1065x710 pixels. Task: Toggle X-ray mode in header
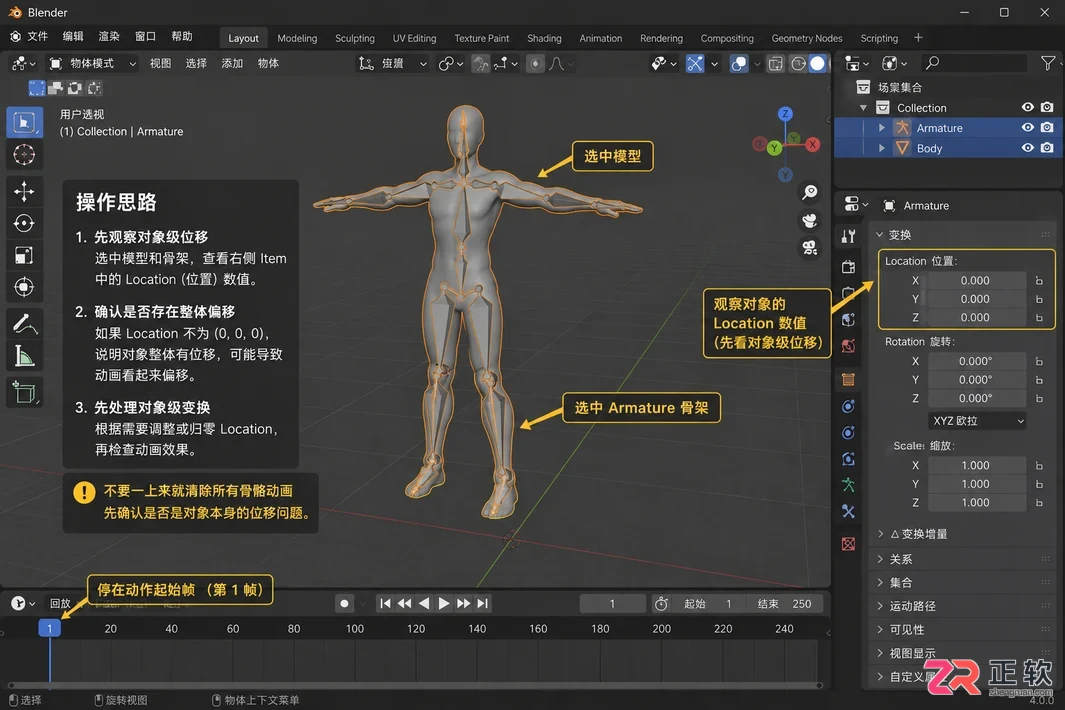click(775, 64)
